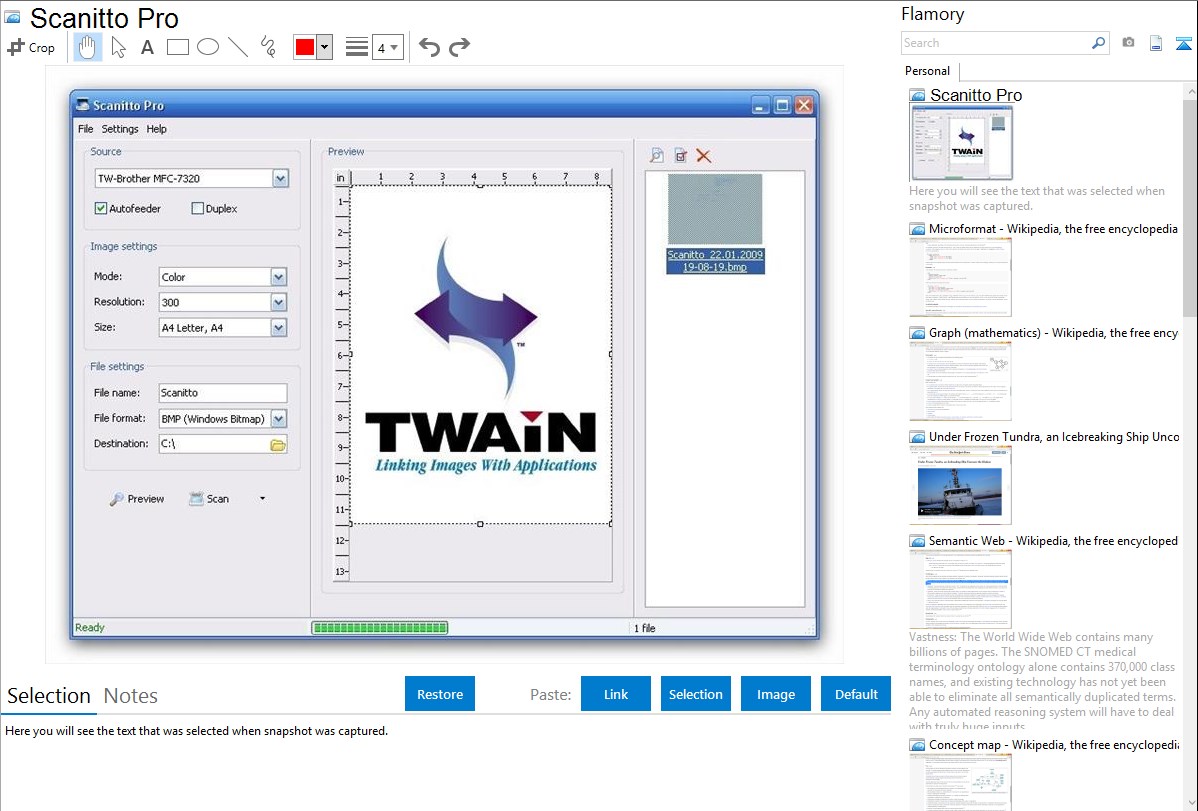The image size is (1198, 811).
Task: Click the icon beside Semantic Web snapshot title
Action: coord(917,540)
